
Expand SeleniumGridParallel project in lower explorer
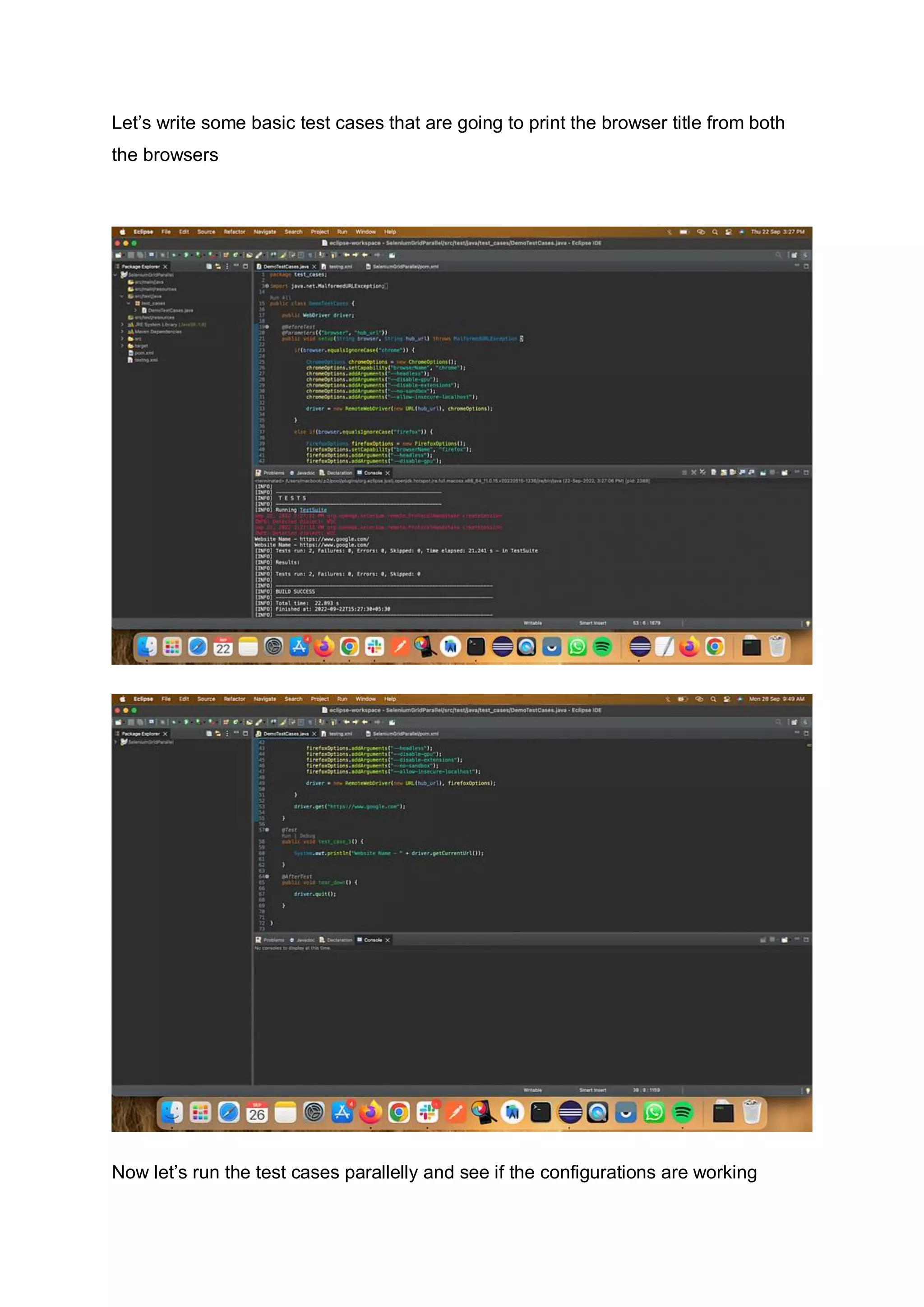tap(116, 742)
